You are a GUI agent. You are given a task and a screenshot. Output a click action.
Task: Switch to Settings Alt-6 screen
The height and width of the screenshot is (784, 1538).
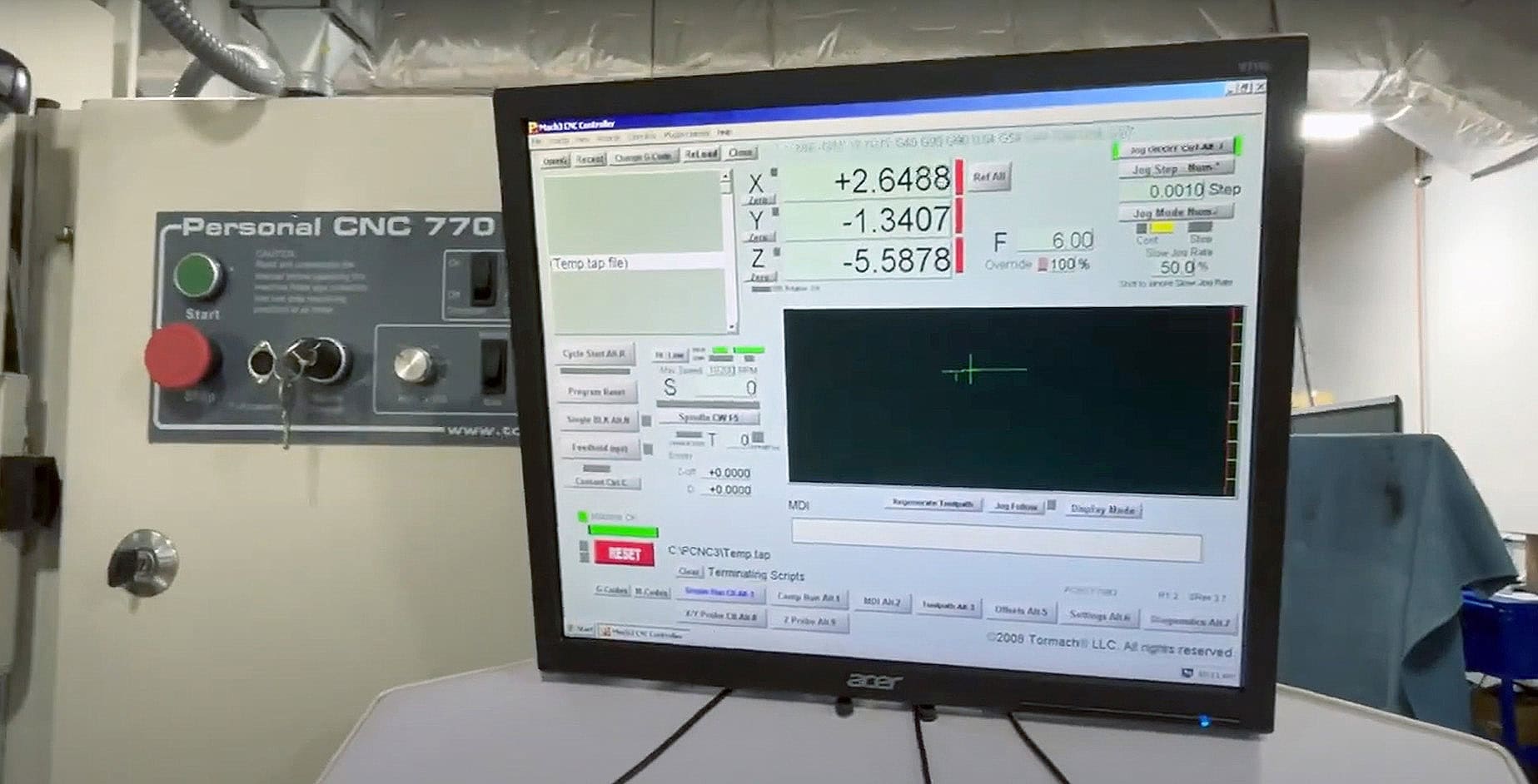click(x=1099, y=616)
